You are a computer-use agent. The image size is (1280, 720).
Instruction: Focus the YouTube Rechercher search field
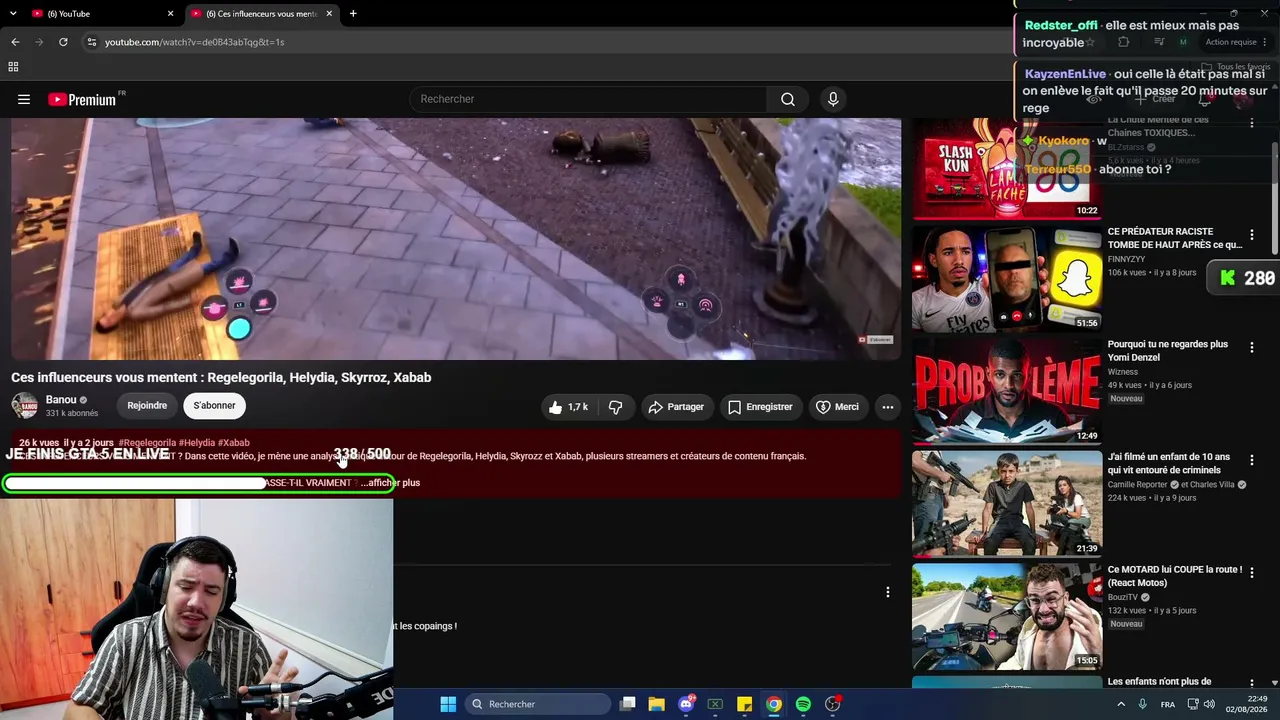(588, 99)
